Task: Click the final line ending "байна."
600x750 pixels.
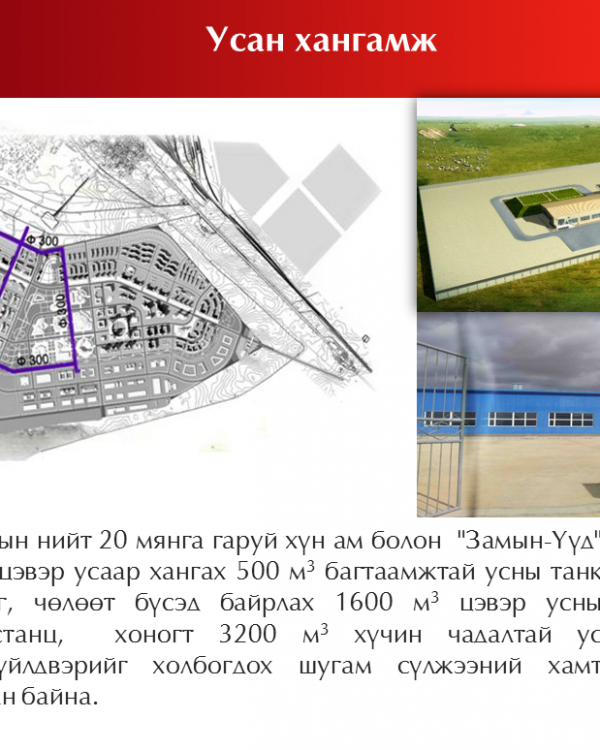Action: point(65,696)
